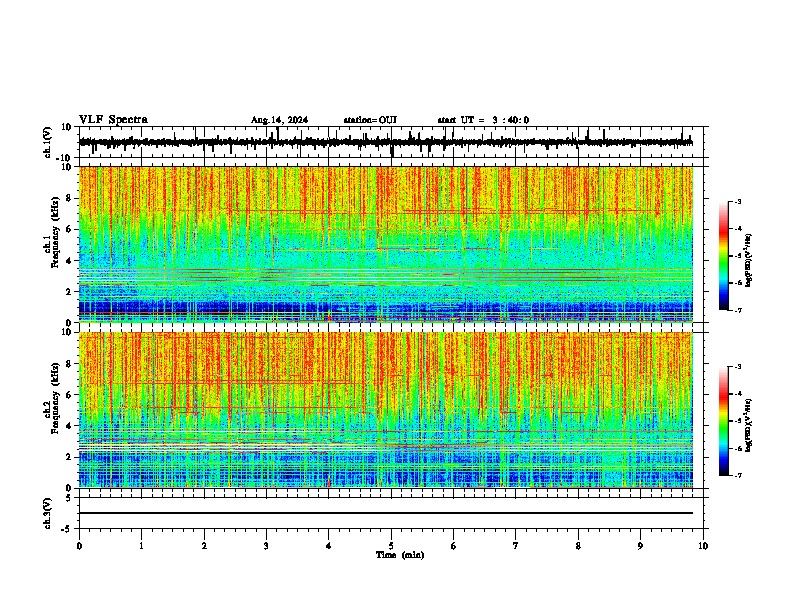Click the ch.1 spectrogram panel
The height and width of the screenshot is (612, 792).
(x=386, y=244)
